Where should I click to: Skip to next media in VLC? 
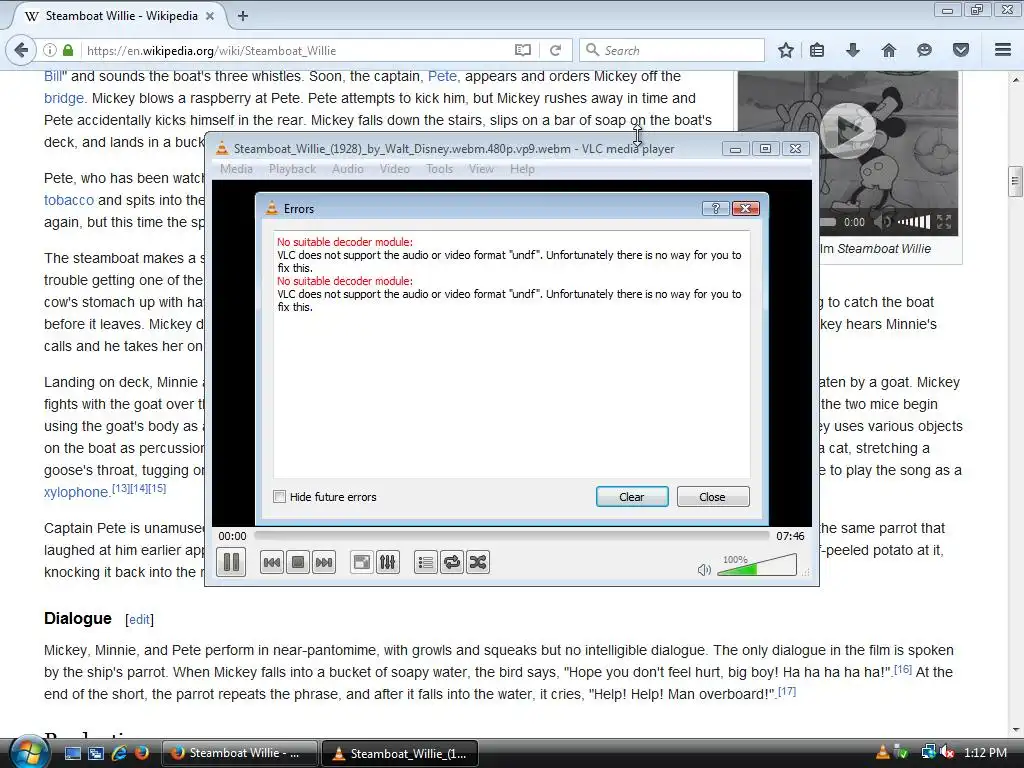(x=324, y=562)
